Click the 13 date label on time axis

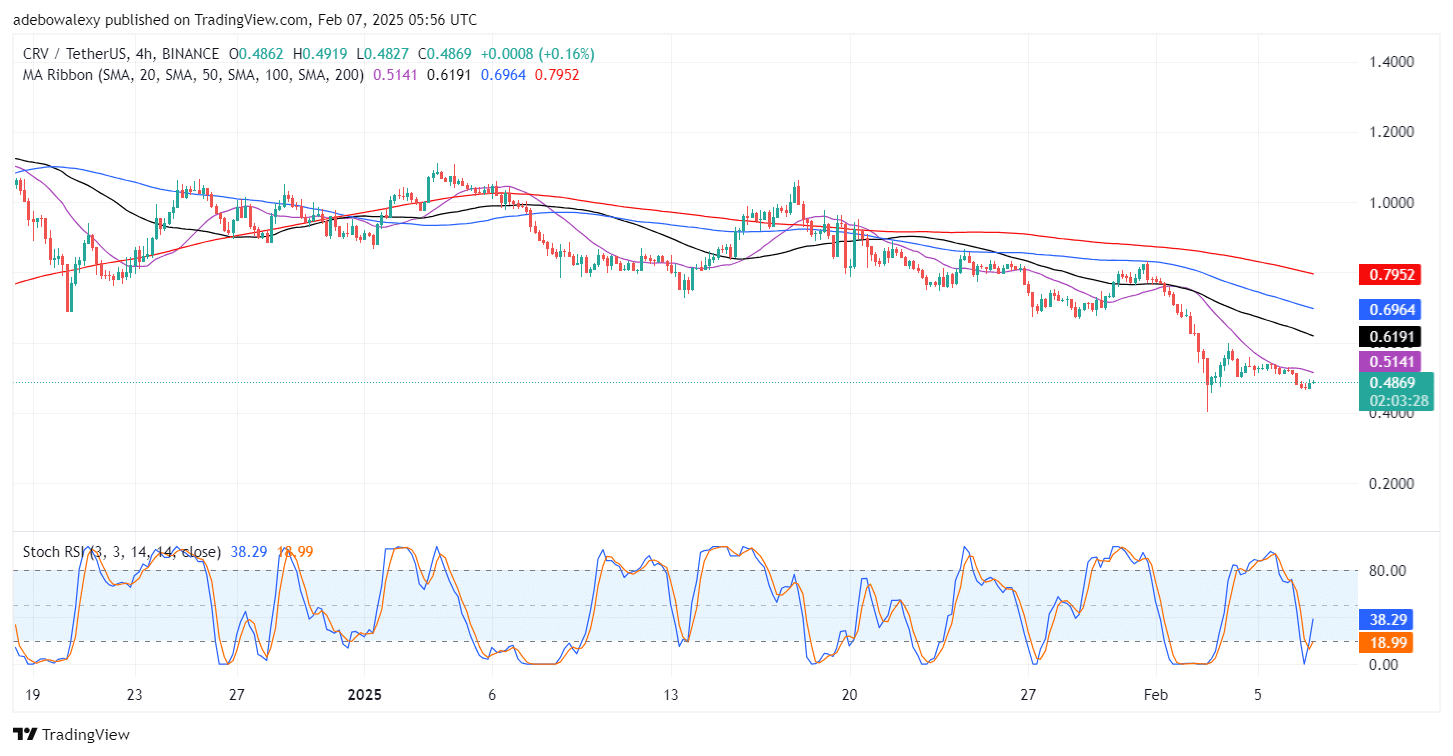click(x=671, y=696)
